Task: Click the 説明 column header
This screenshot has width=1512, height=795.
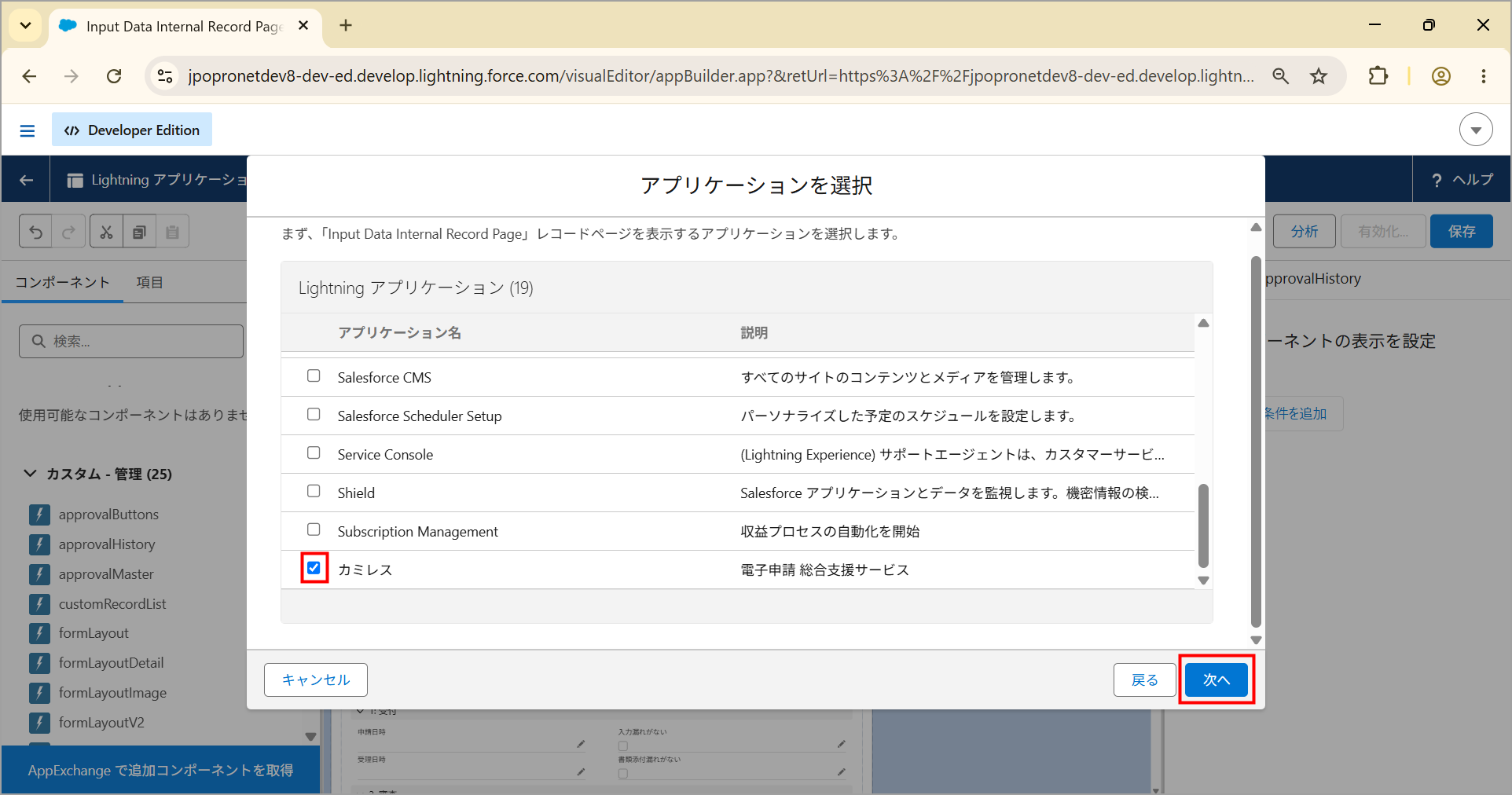Action: [x=754, y=333]
